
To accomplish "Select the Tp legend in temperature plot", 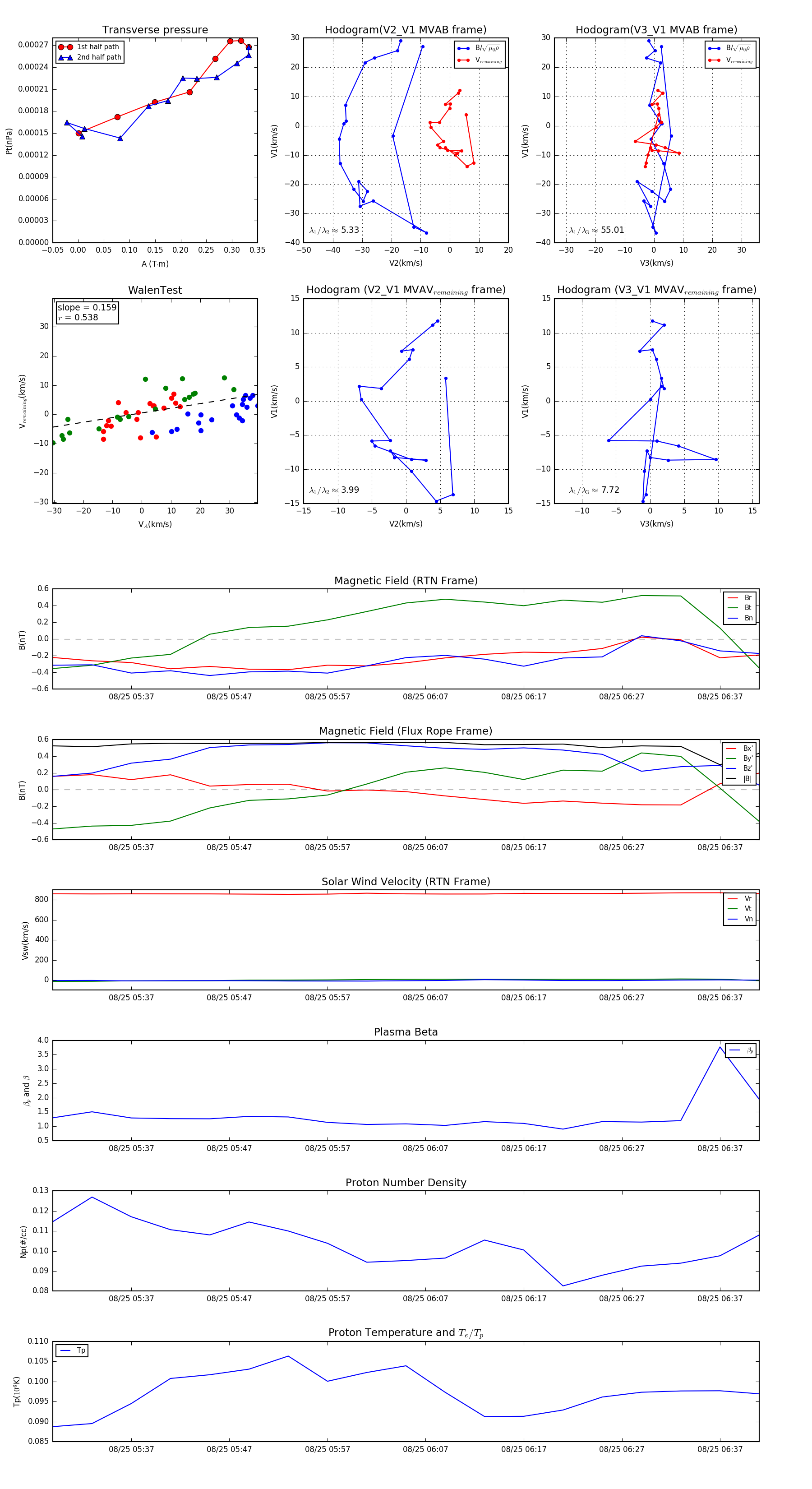I will click(72, 1351).
